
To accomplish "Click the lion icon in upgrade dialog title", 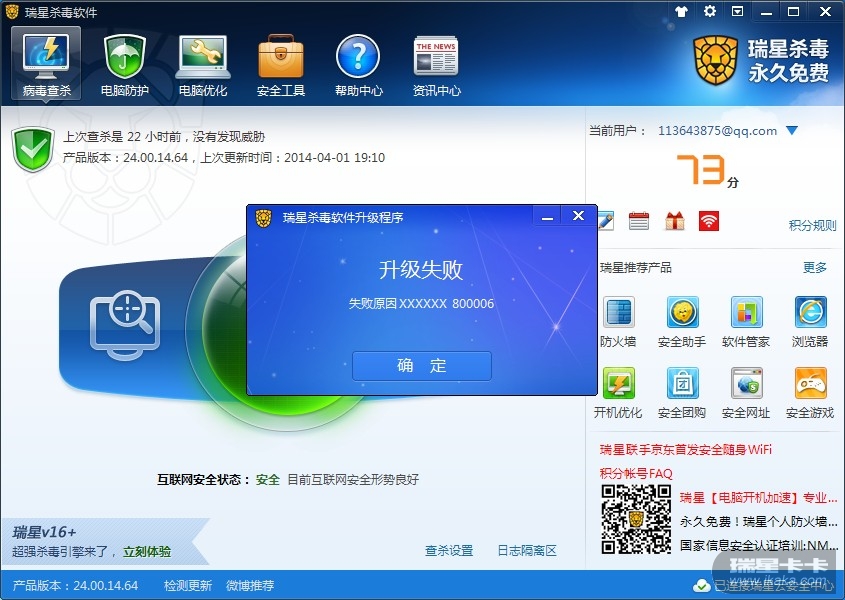I will [x=263, y=217].
